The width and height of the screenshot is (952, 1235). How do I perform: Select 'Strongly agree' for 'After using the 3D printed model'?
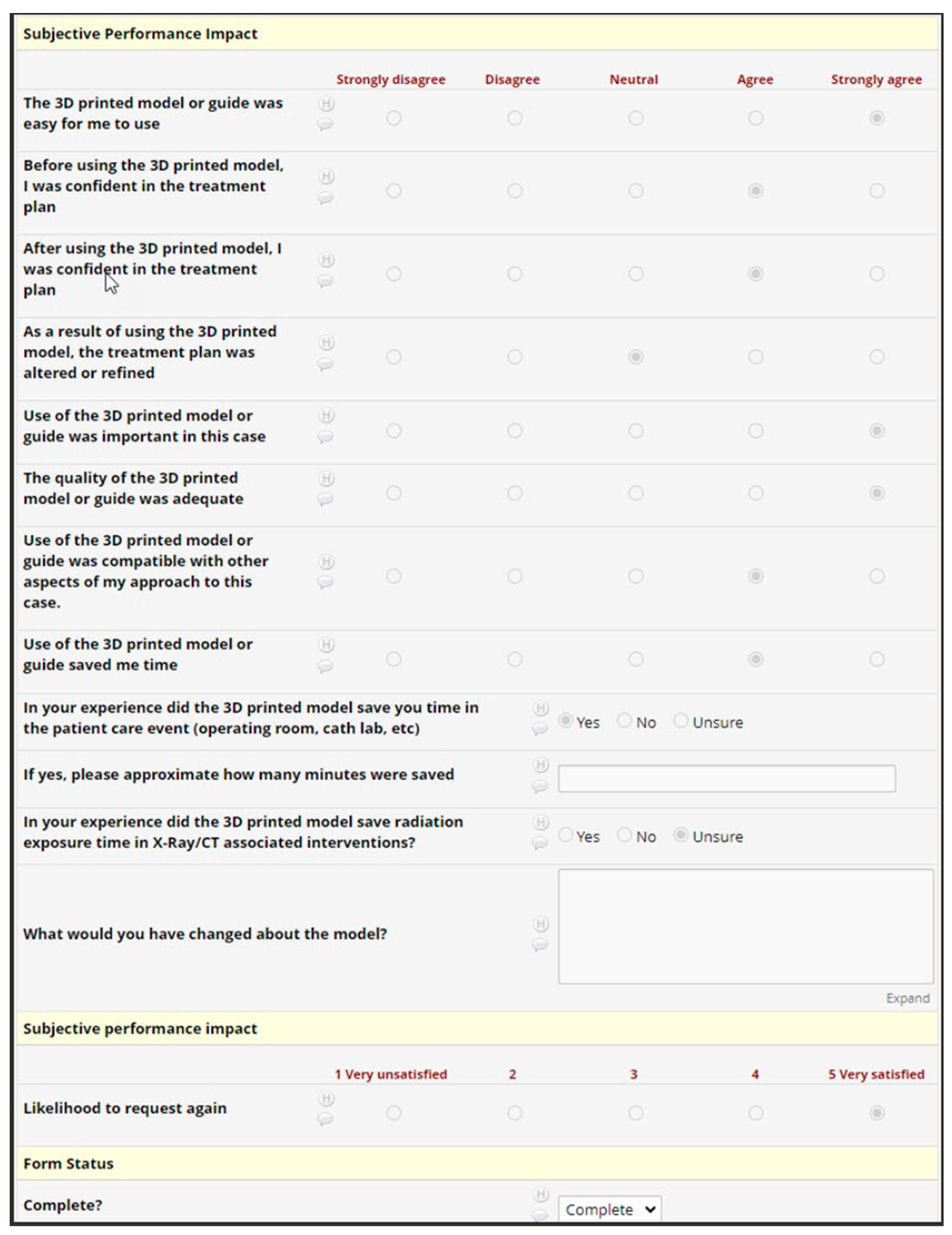[x=876, y=274]
